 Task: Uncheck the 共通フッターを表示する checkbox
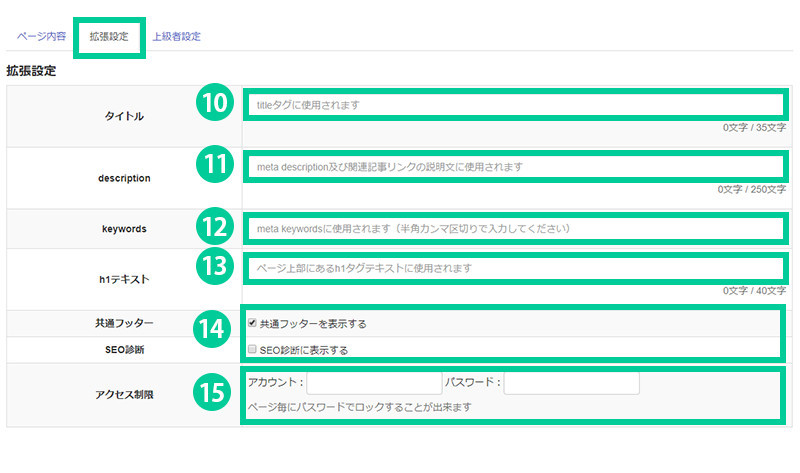pos(252,324)
